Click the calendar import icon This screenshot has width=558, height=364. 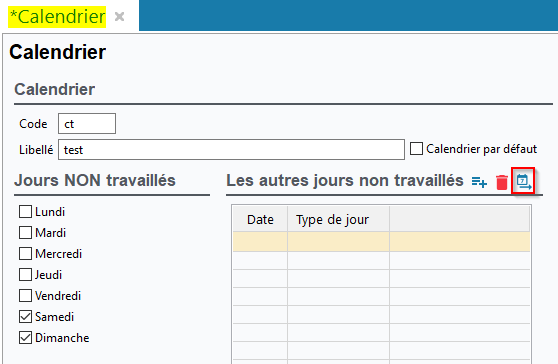point(523,181)
